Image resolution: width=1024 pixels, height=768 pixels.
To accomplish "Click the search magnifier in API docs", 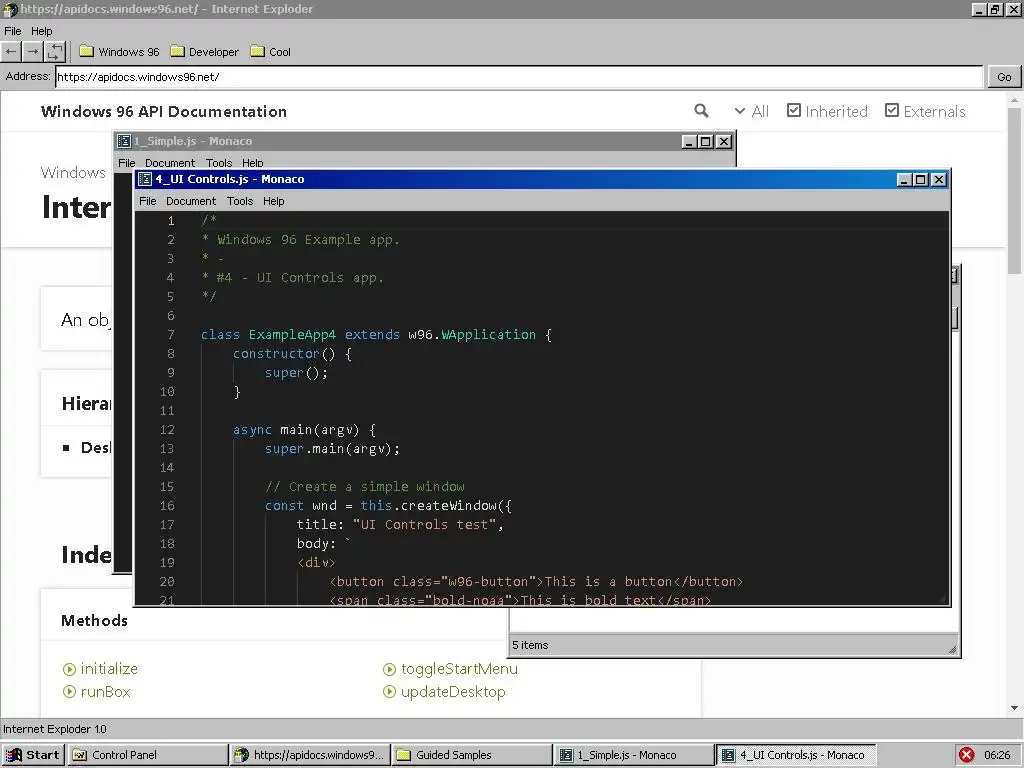I will click(x=701, y=111).
